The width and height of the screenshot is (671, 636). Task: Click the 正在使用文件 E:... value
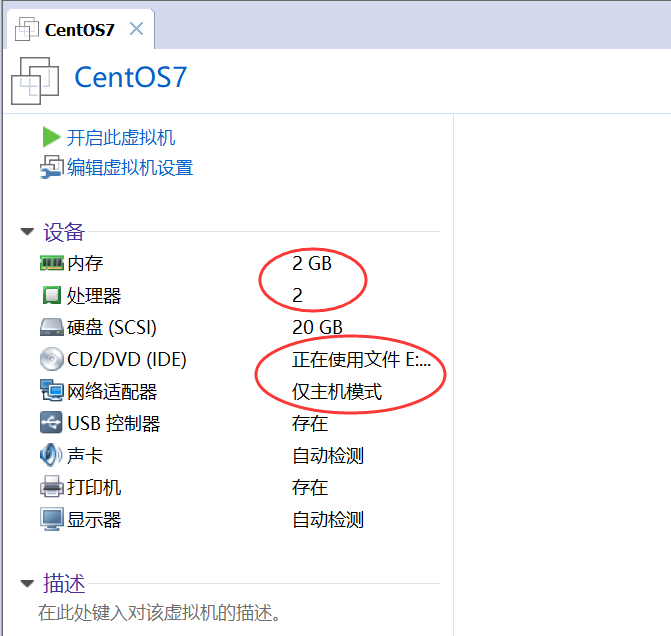361,360
